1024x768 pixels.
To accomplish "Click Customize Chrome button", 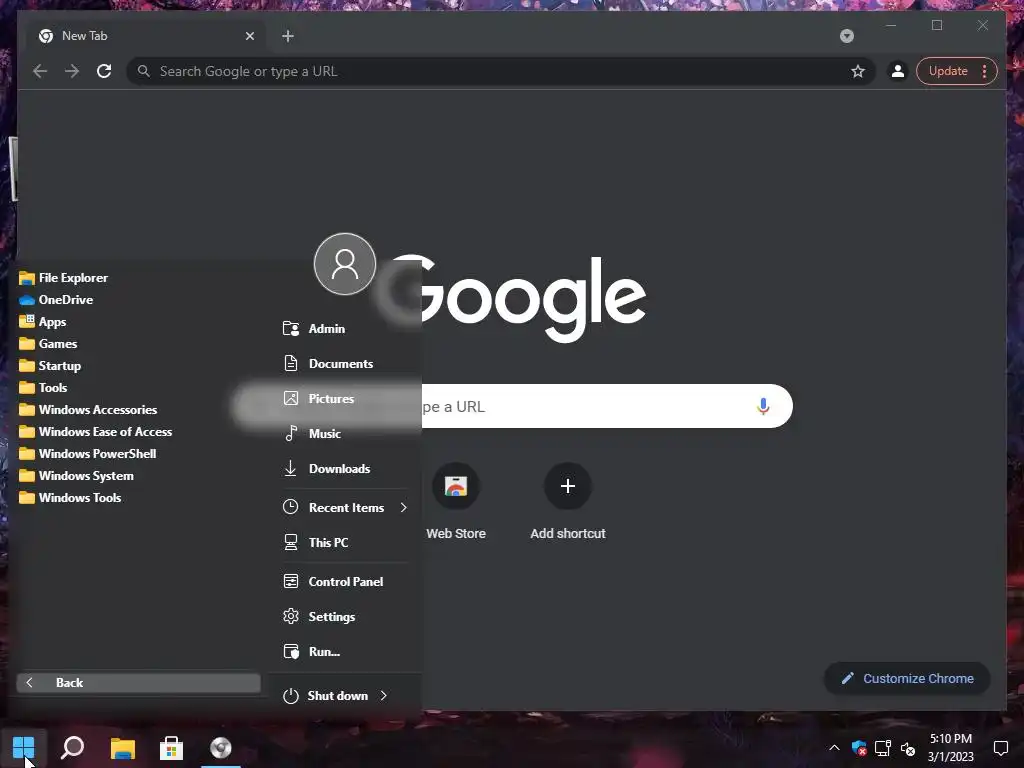I will [x=908, y=679].
